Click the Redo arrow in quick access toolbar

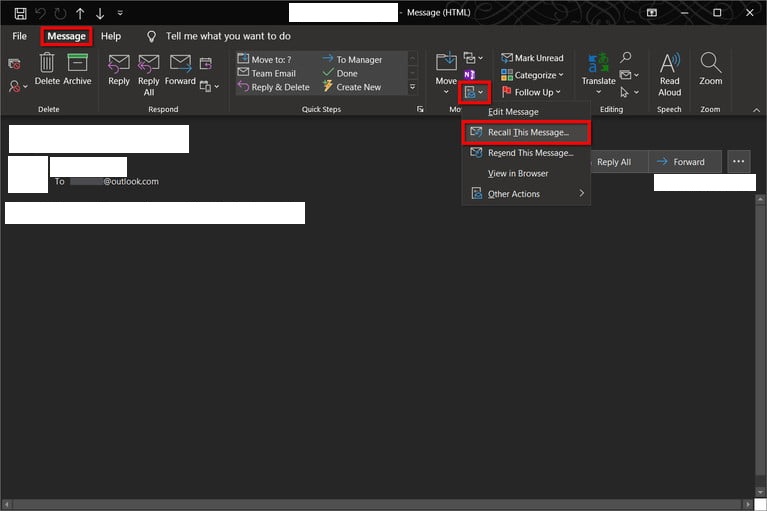[x=60, y=13]
